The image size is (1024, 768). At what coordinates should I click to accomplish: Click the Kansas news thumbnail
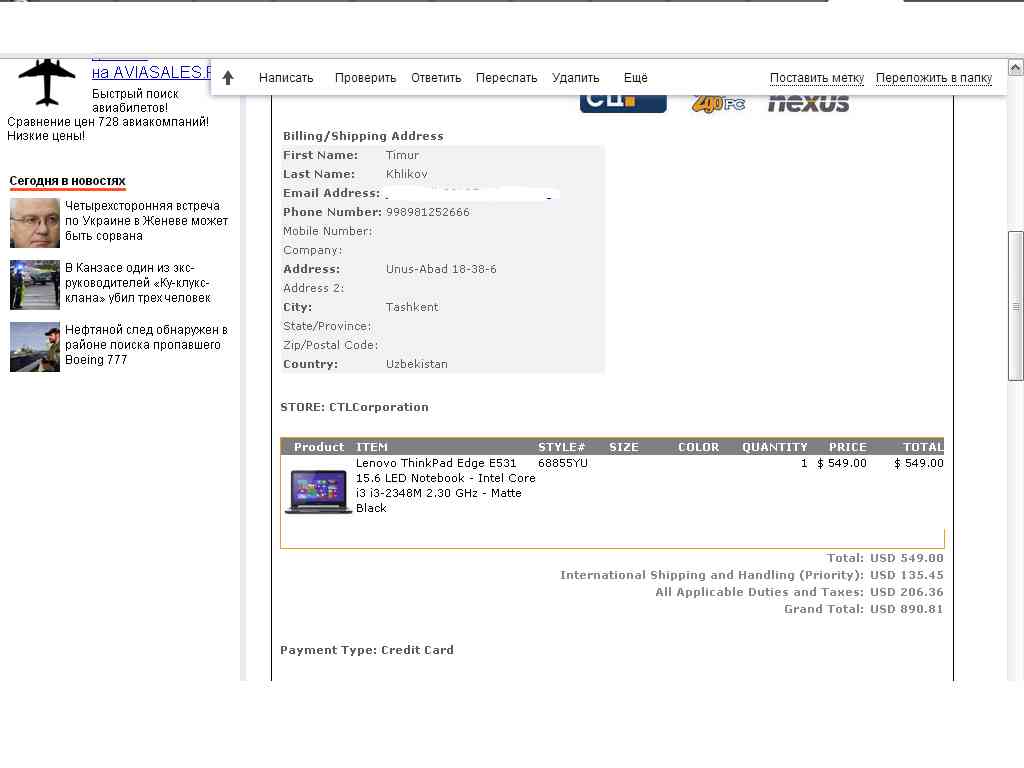(x=35, y=285)
